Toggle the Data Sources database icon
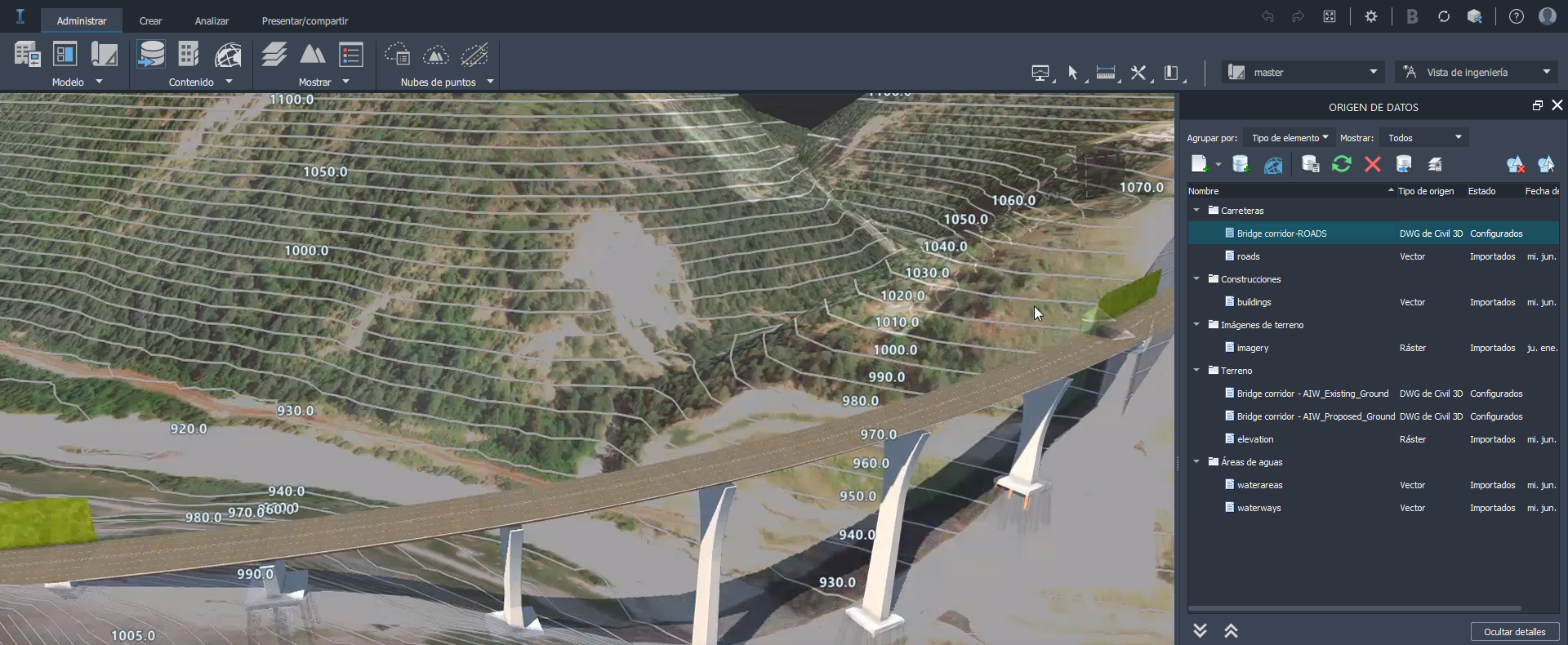The width and height of the screenshot is (1568, 645). [151, 55]
